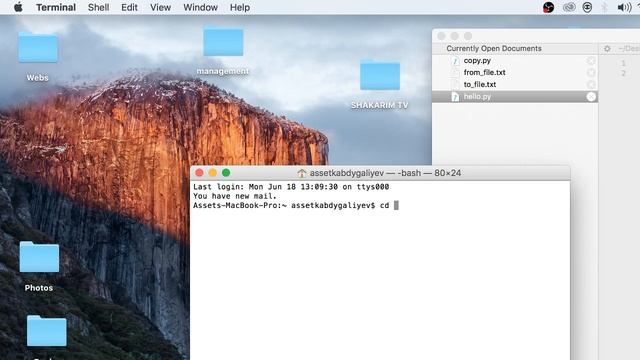This screenshot has width=640, height=360.
Task: Click the home icon in Terminal title
Action: coord(302,173)
